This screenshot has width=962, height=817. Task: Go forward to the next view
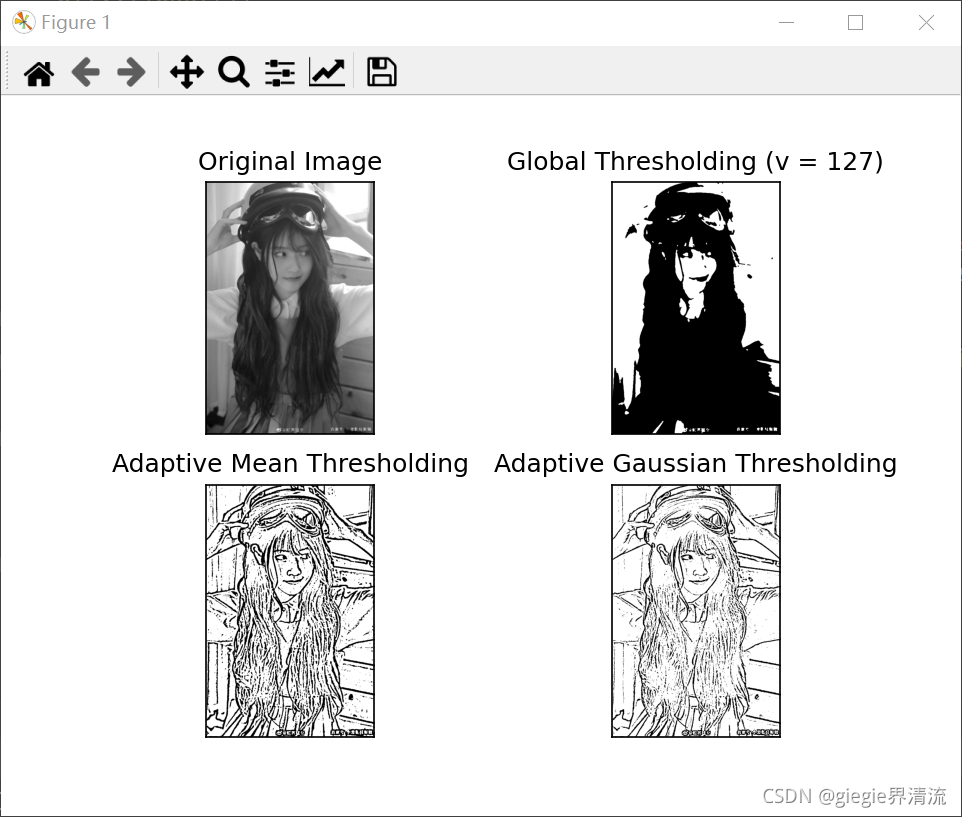click(131, 72)
